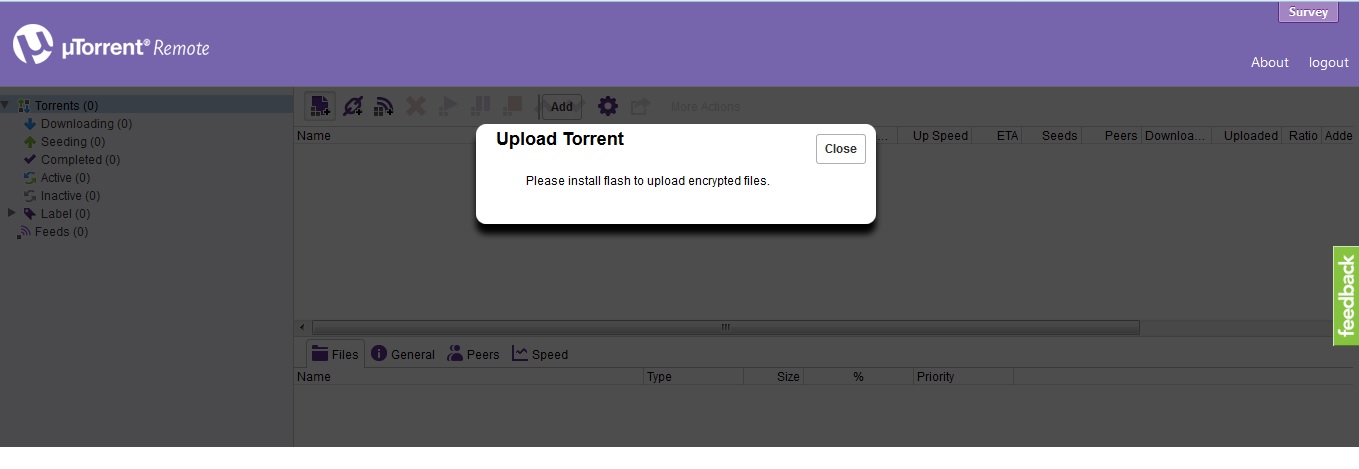Open the Speed tab
Screen dimensions: 1359x469
point(540,354)
